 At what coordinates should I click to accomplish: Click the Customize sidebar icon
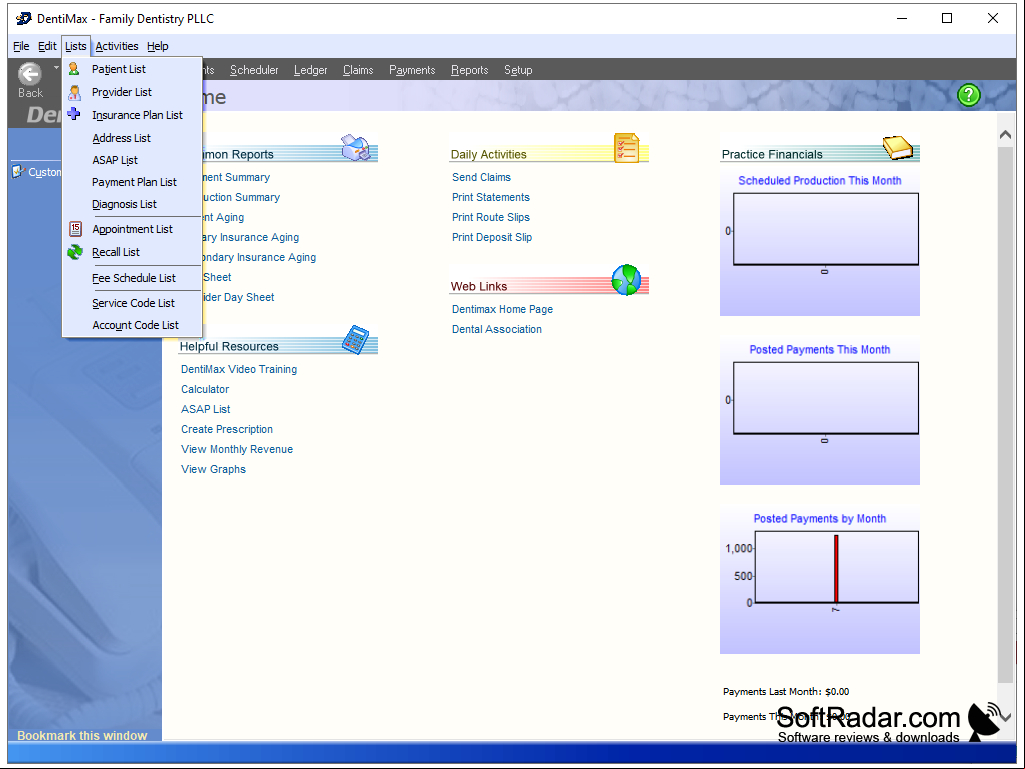coord(18,172)
